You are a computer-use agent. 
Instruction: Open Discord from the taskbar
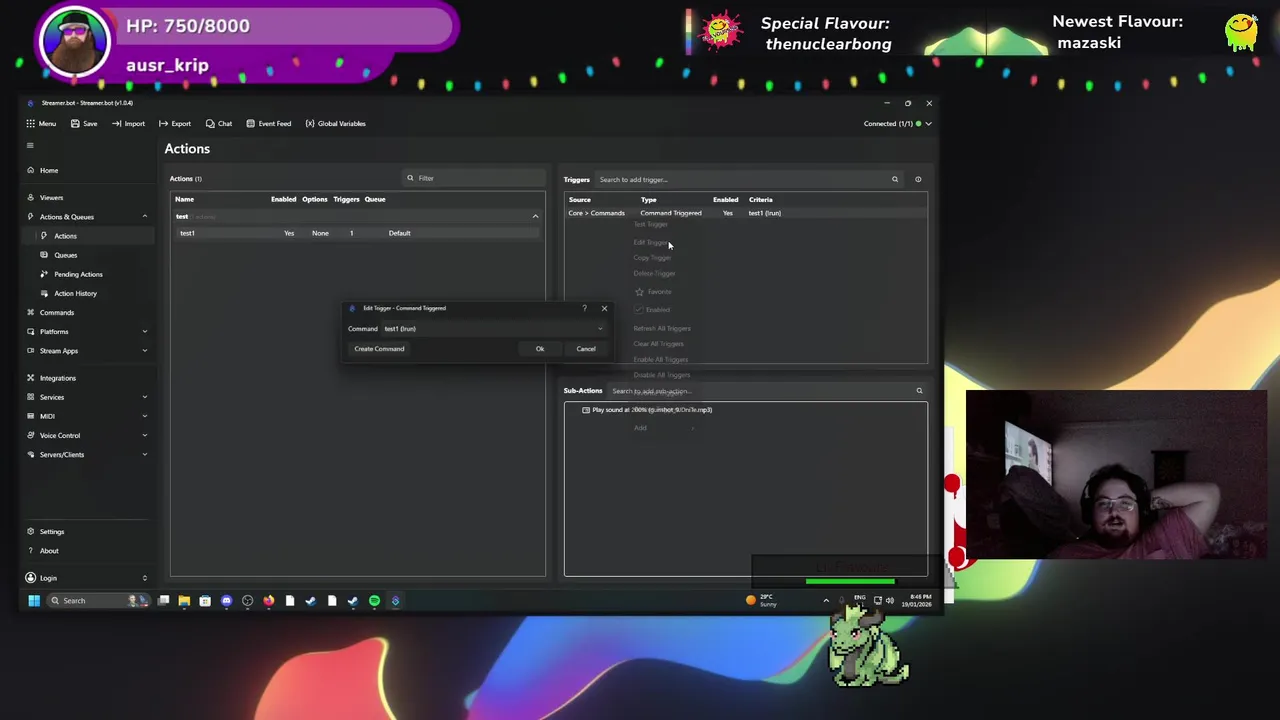click(226, 601)
